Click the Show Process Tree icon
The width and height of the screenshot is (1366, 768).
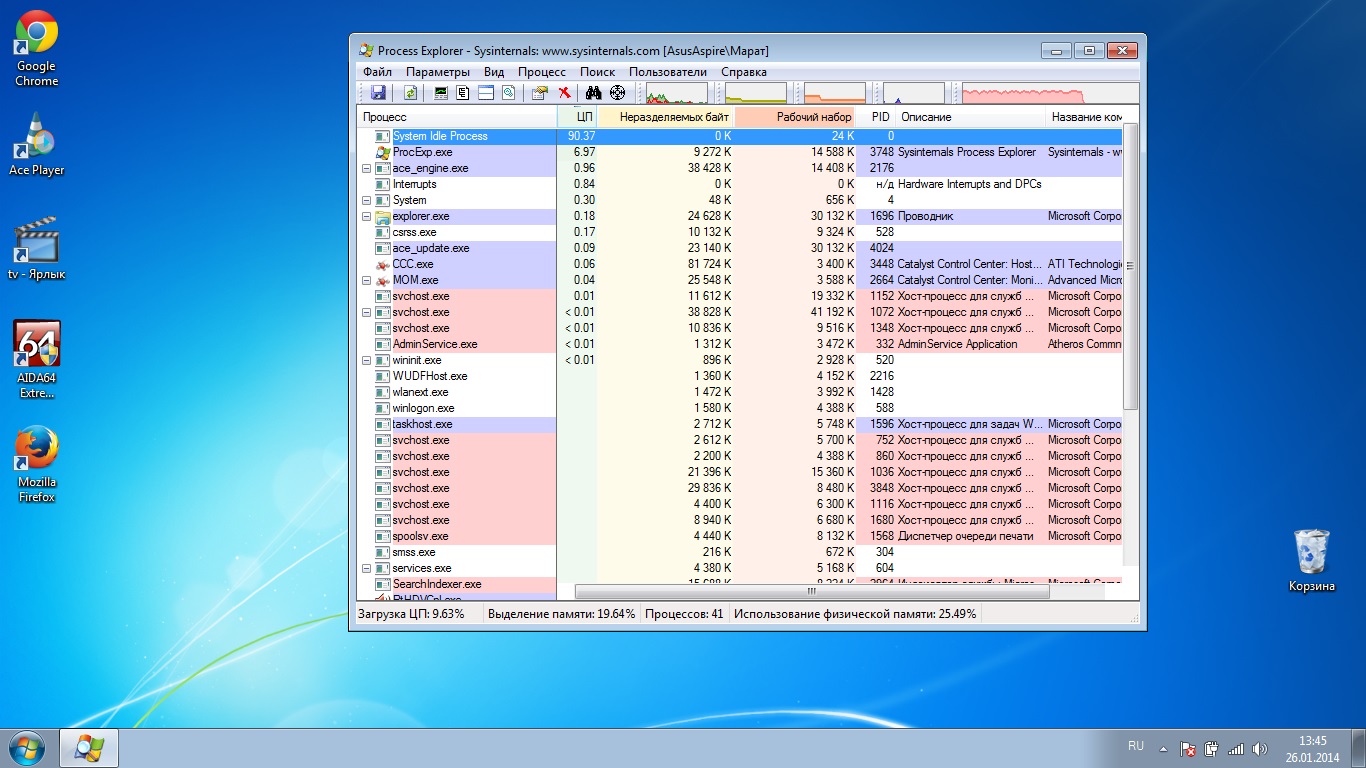coord(463,93)
